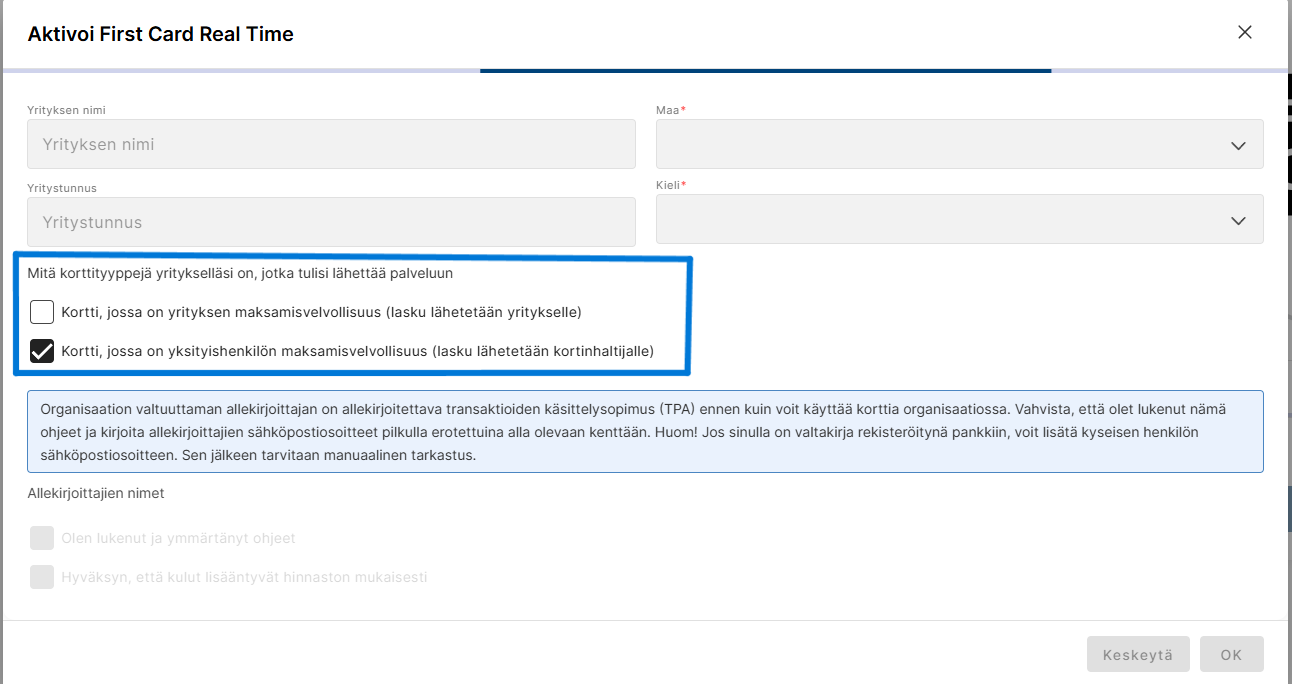Tick the Olen lukenut ja ymmärtänyt ohjeet checkbox
The width and height of the screenshot is (1292, 684).
42,538
